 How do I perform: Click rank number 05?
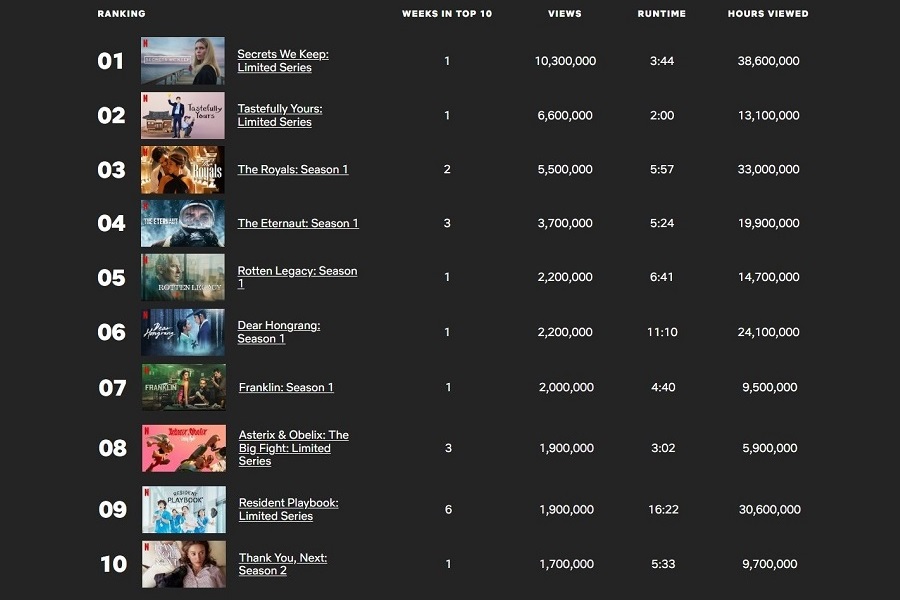[x=111, y=278]
